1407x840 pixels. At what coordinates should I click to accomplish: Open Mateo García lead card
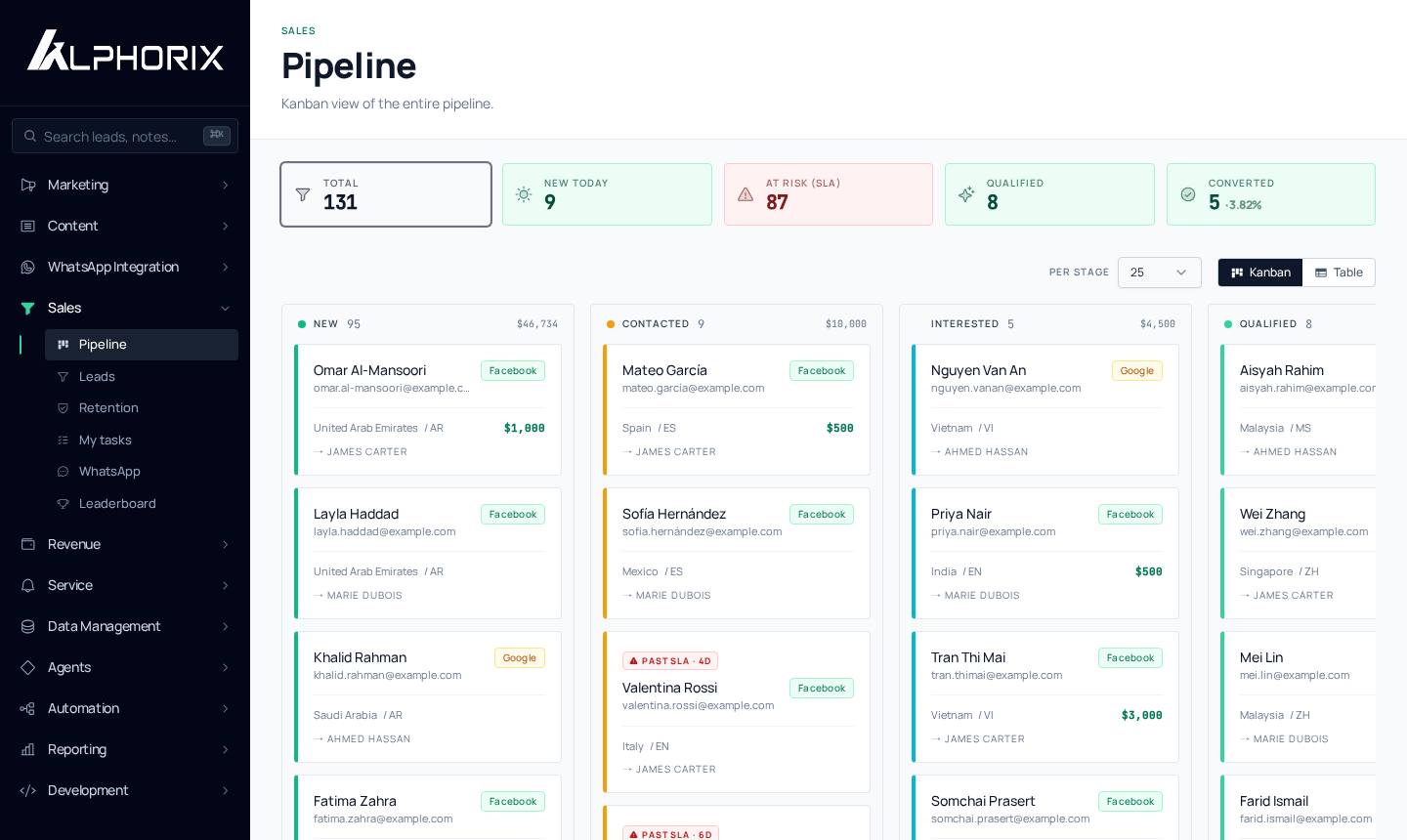[x=737, y=410]
